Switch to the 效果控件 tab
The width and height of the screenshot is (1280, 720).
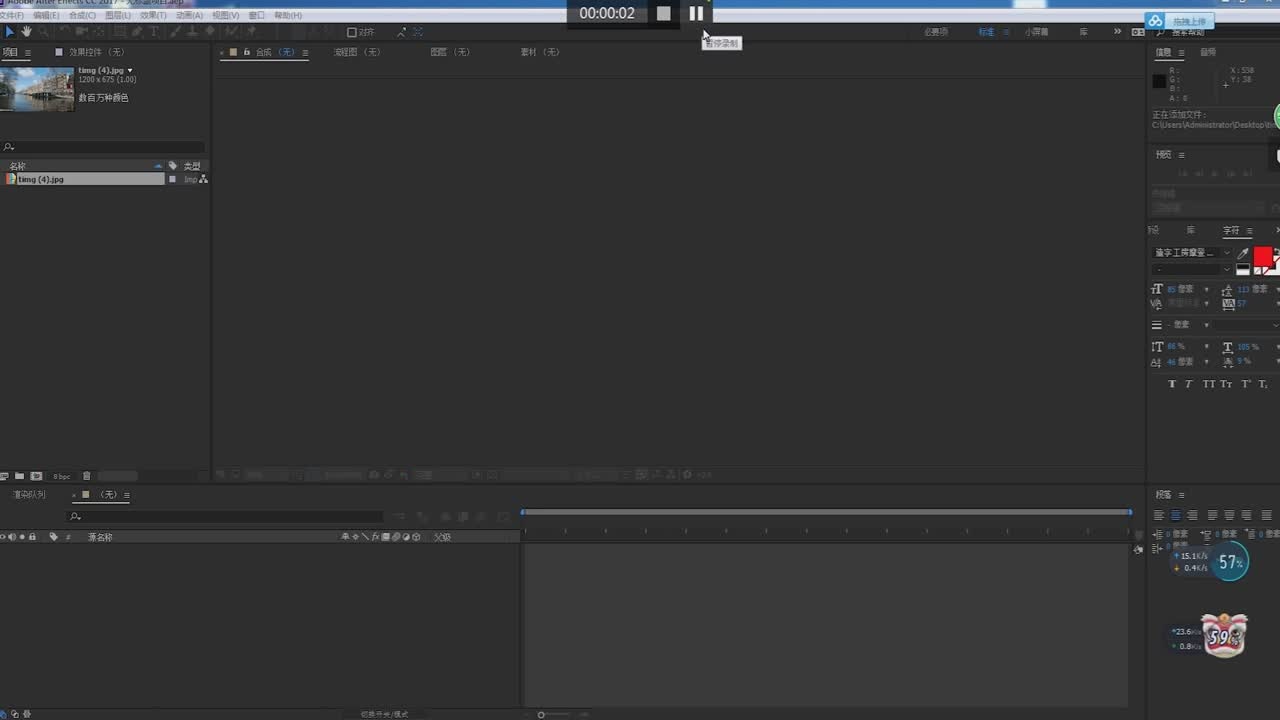[97, 52]
